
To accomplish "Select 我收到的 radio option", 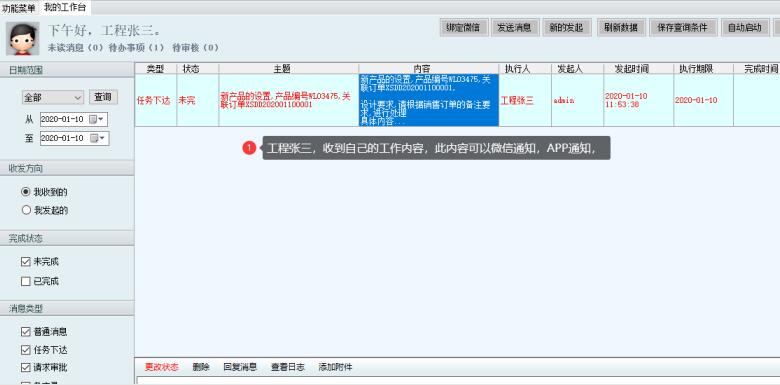I will (x=26, y=192).
